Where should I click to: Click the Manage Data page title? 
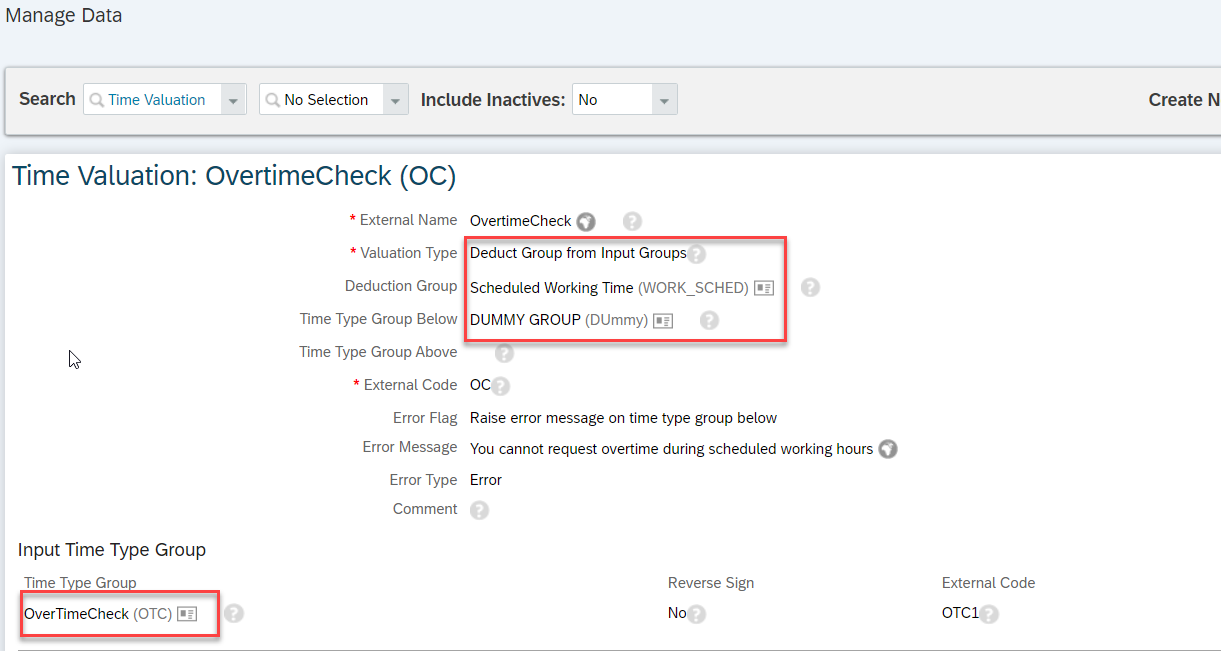pos(64,16)
